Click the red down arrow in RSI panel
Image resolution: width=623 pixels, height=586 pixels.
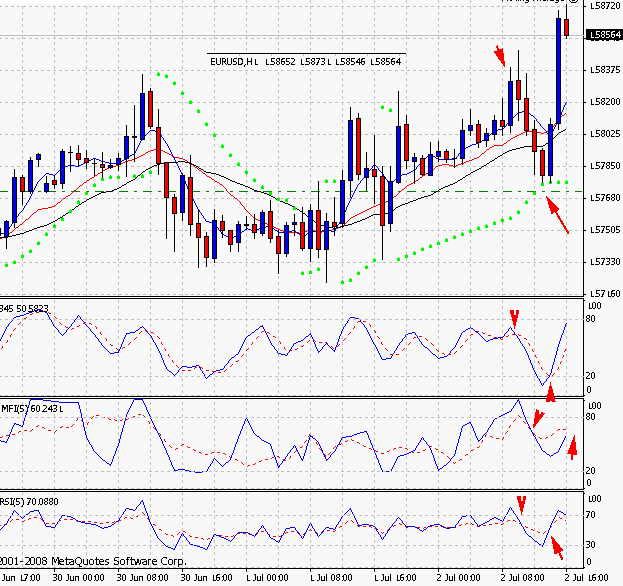coord(520,503)
